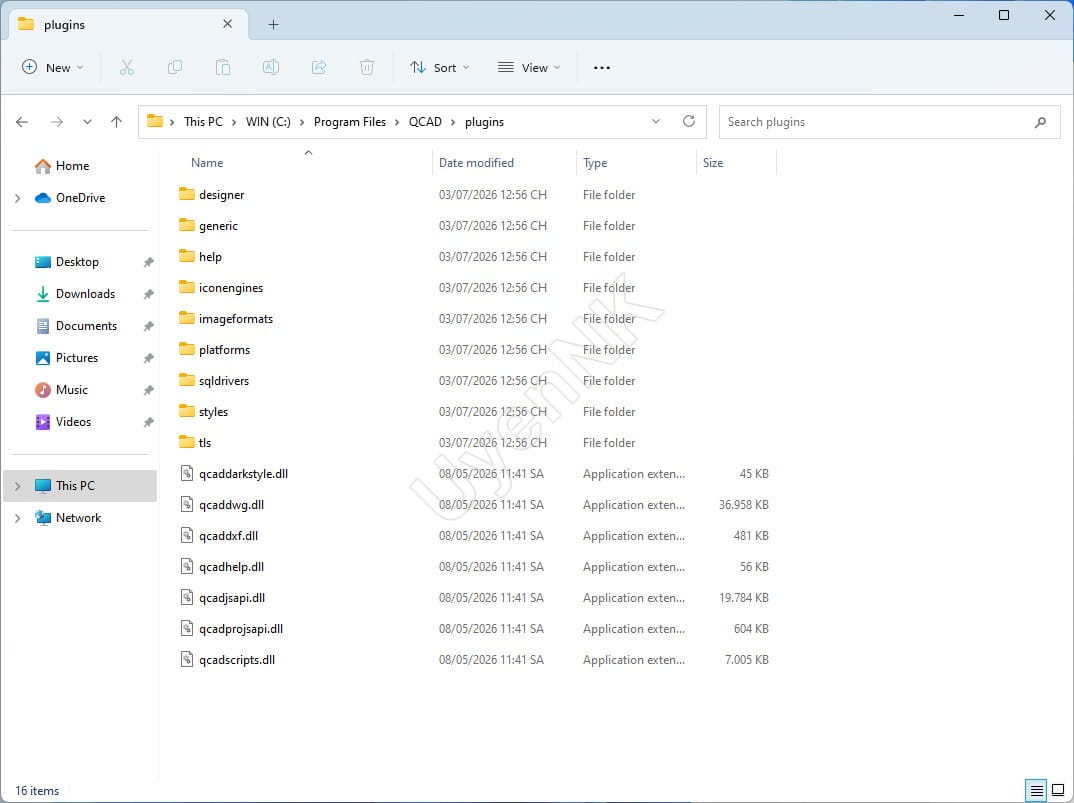Open the View dropdown menu
1074x803 pixels.
pyautogui.click(x=529, y=67)
